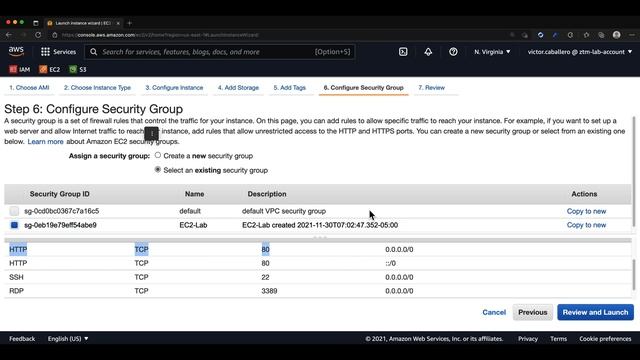Select an existing security group option

pyautogui.click(x=158, y=169)
